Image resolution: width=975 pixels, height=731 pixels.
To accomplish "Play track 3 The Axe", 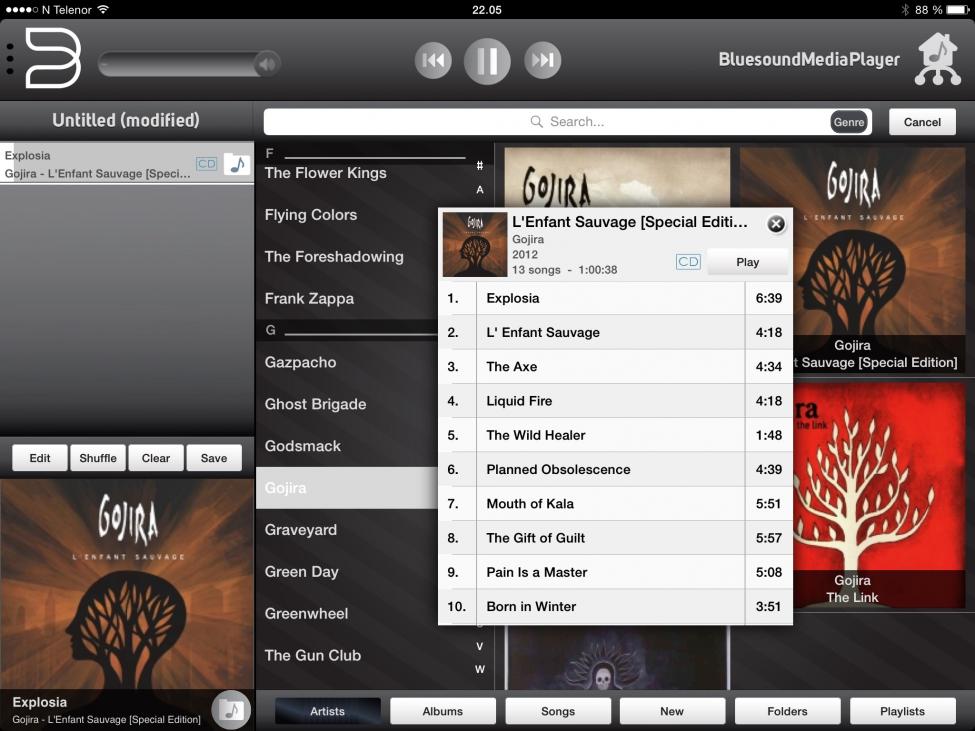I will 616,367.
